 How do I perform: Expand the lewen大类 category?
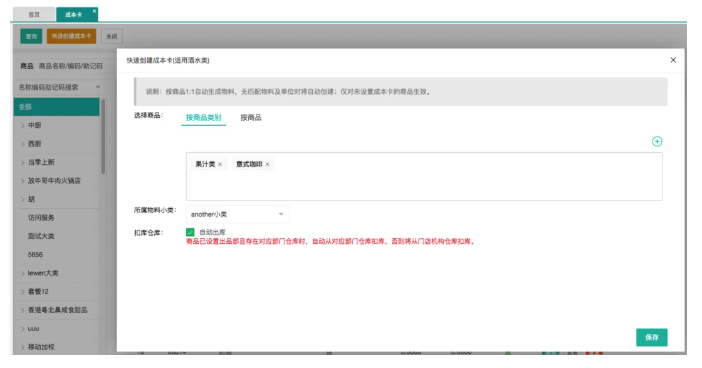point(22,273)
